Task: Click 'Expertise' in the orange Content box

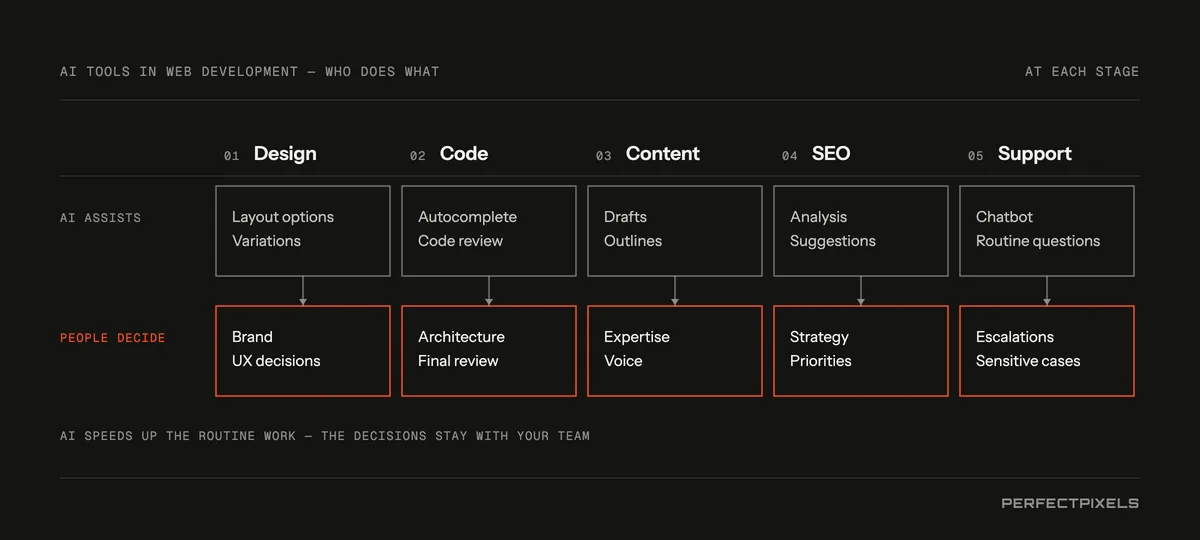Action: pos(637,337)
